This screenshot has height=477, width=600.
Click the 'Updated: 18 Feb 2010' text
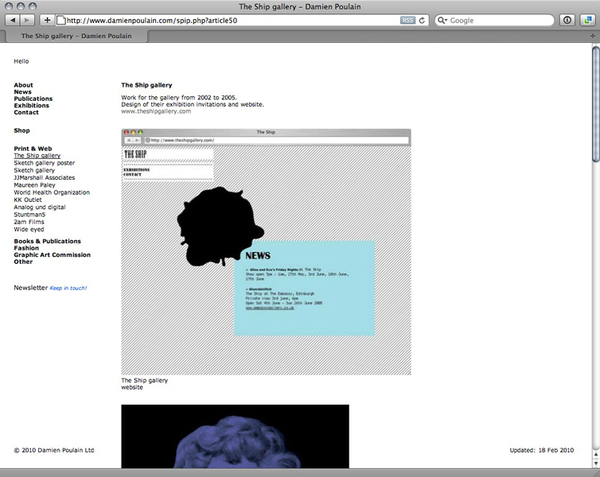[542, 450]
